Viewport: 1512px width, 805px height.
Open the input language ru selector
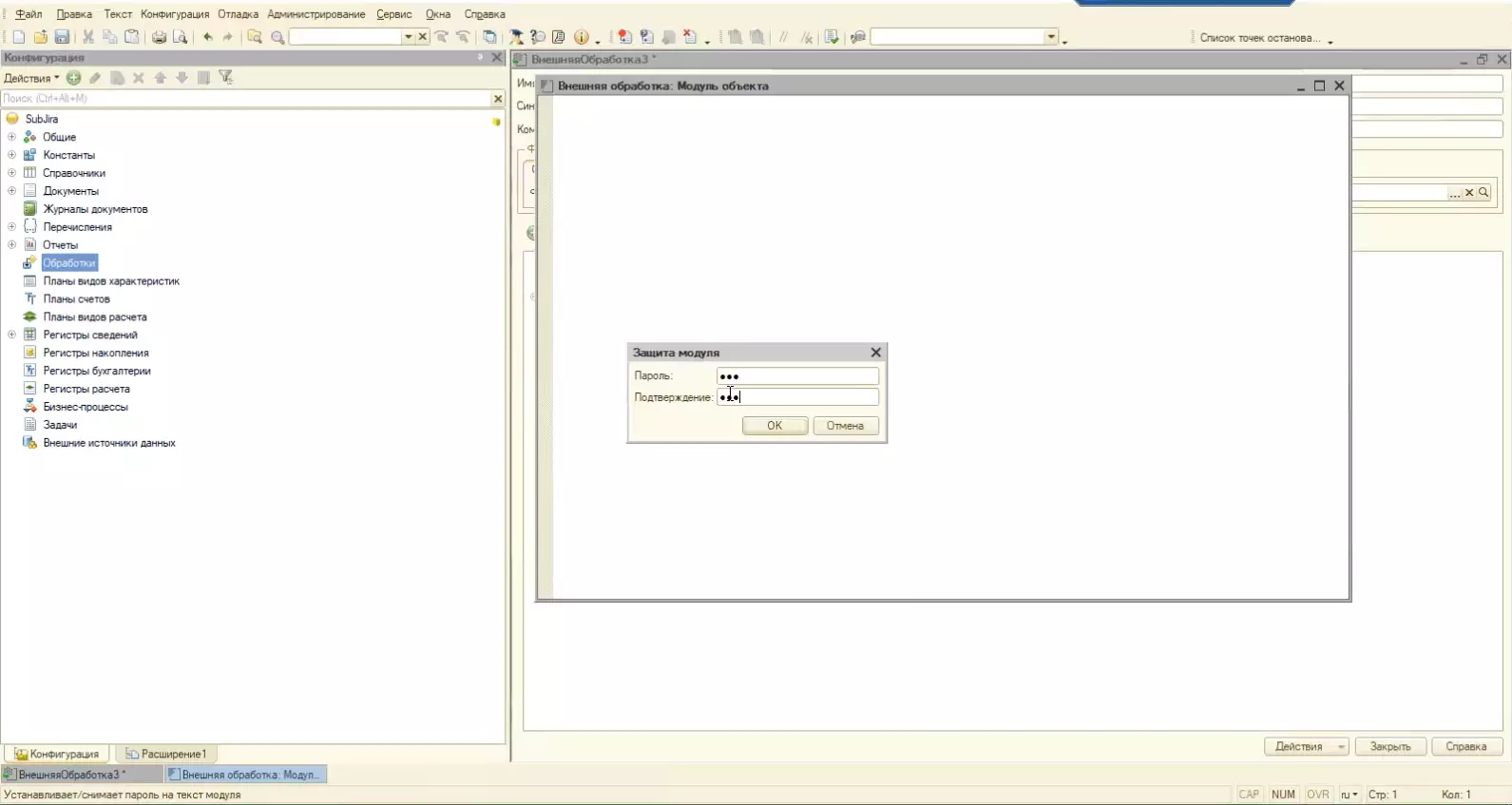(x=1349, y=795)
